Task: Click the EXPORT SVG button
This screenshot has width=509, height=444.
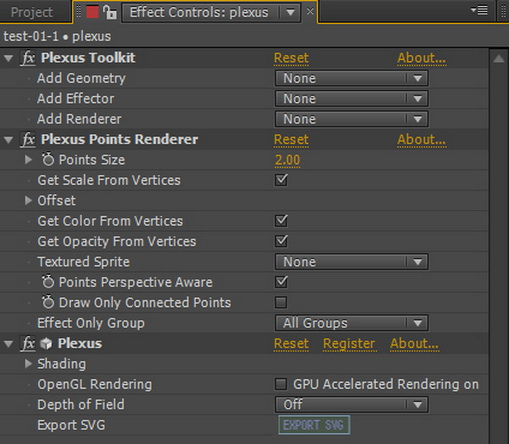Action: coord(314,425)
